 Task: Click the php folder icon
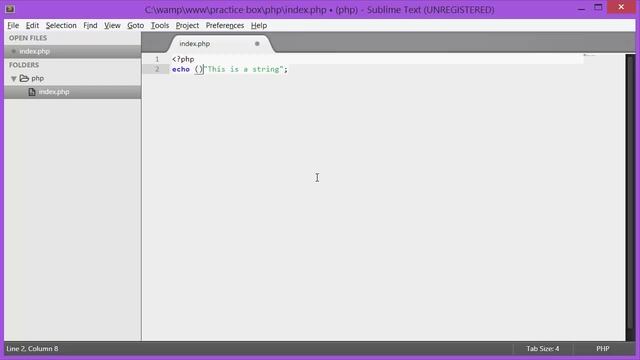pyautogui.click(x=24, y=78)
